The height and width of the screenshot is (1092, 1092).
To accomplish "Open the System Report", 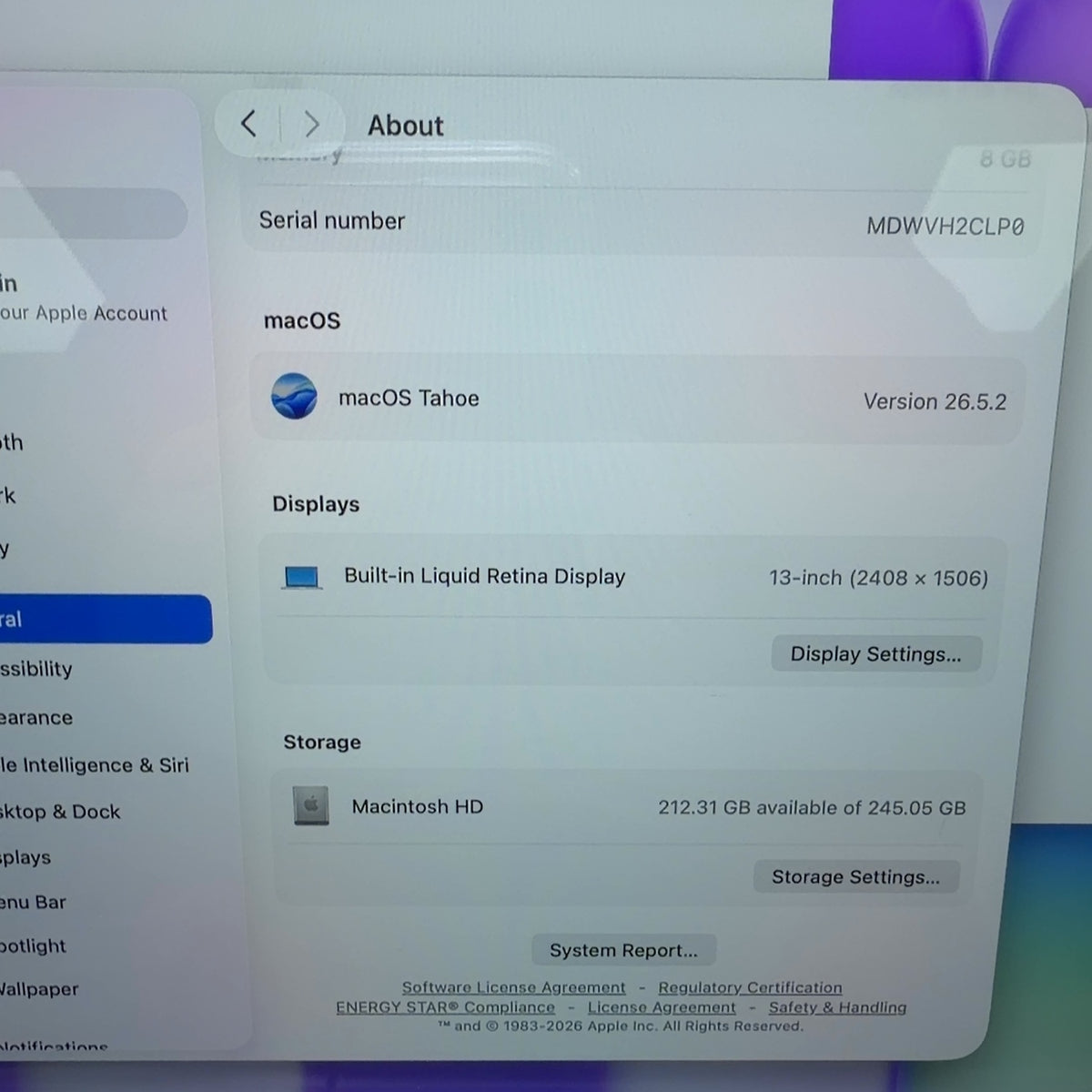I will (x=623, y=950).
